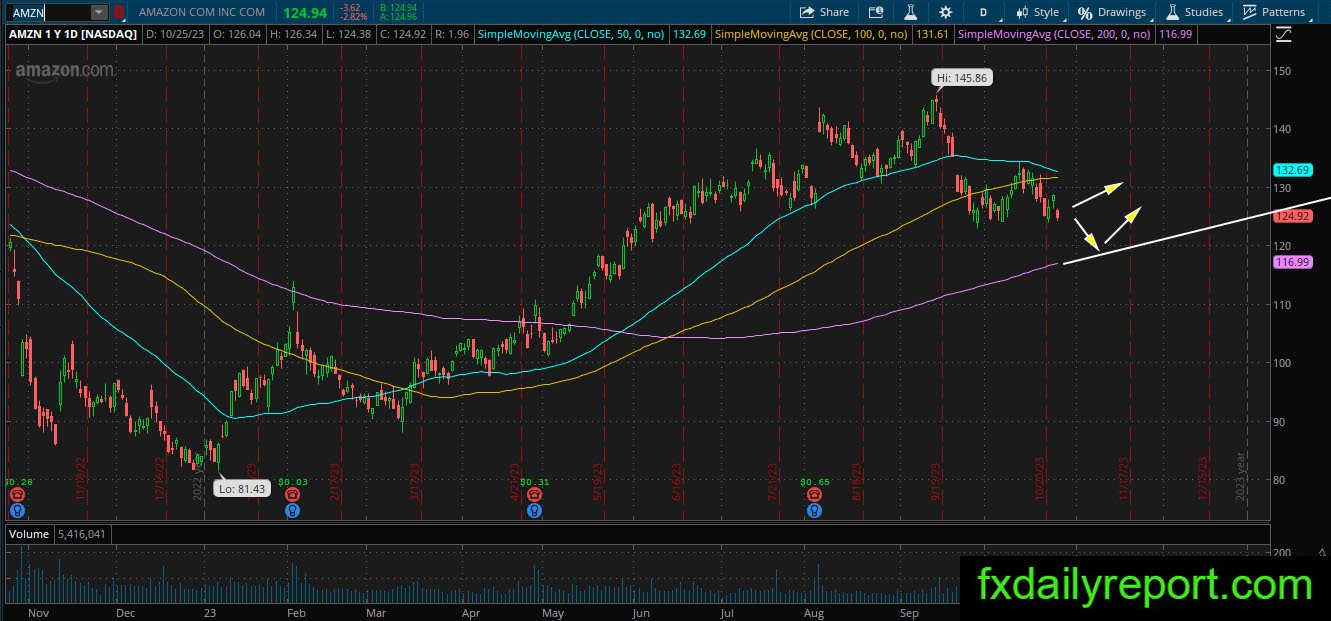Image resolution: width=1331 pixels, height=621 pixels.
Task: Click the $0.65 earnings estimate label
Action: point(814,482)
